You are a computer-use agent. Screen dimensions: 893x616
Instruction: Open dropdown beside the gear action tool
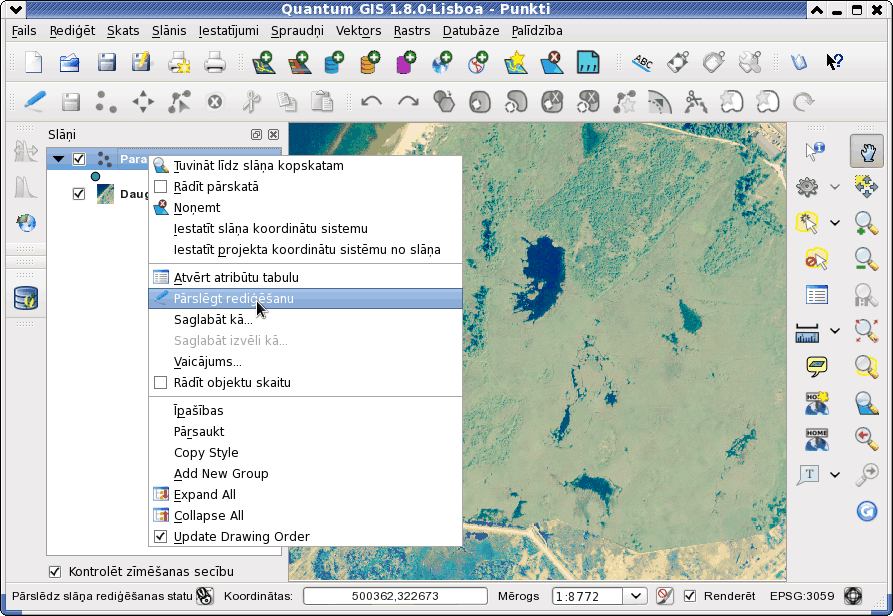pos(835,187)
